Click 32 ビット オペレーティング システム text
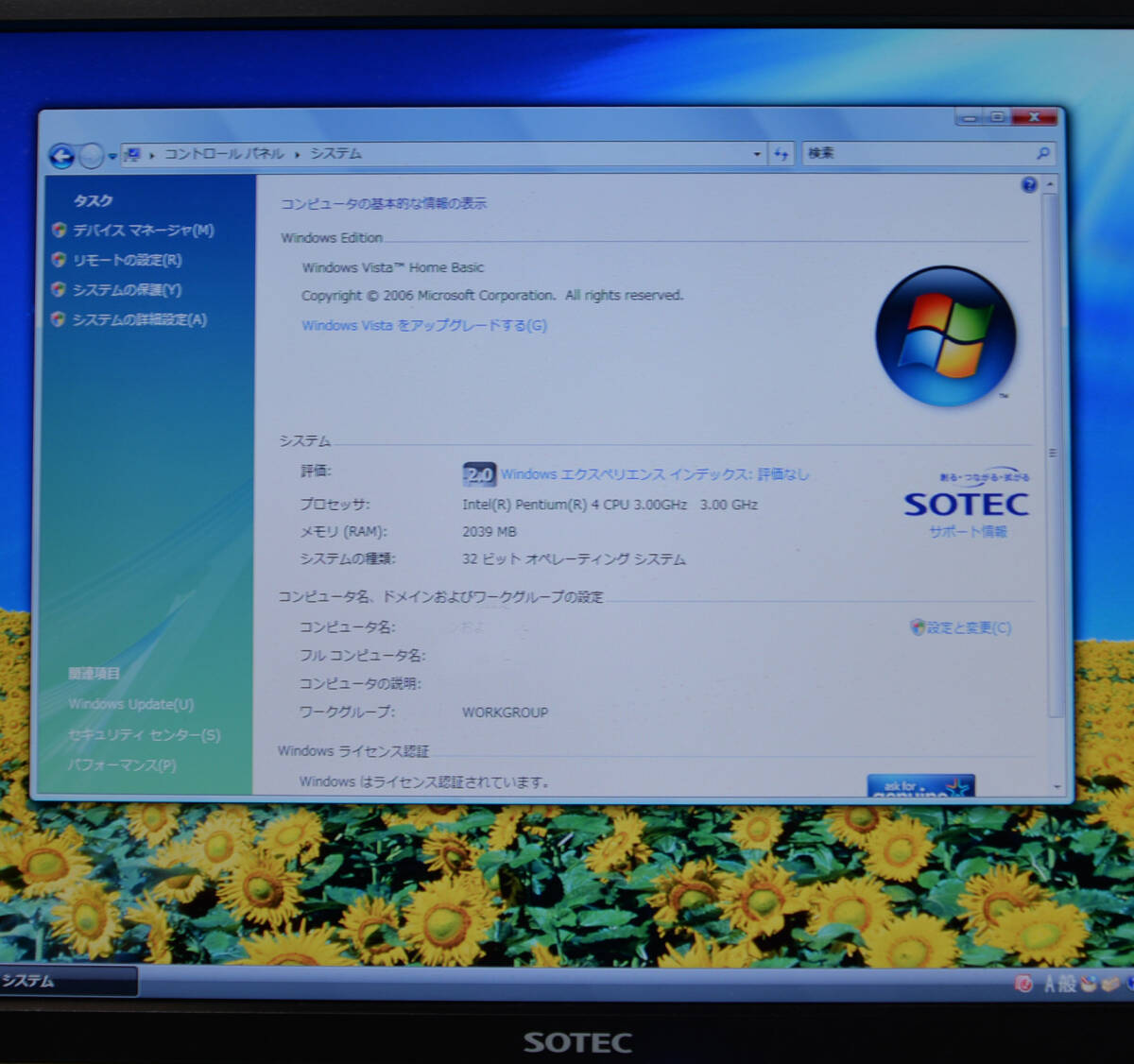 point(574,559)
